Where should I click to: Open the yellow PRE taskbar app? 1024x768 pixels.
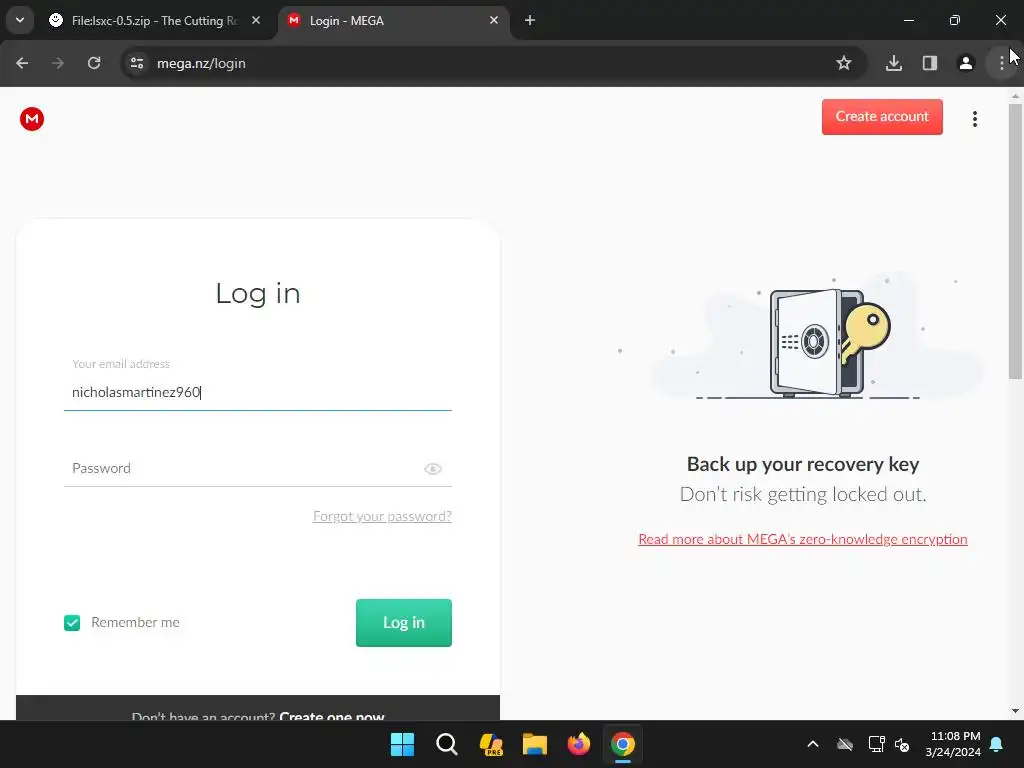490,744
